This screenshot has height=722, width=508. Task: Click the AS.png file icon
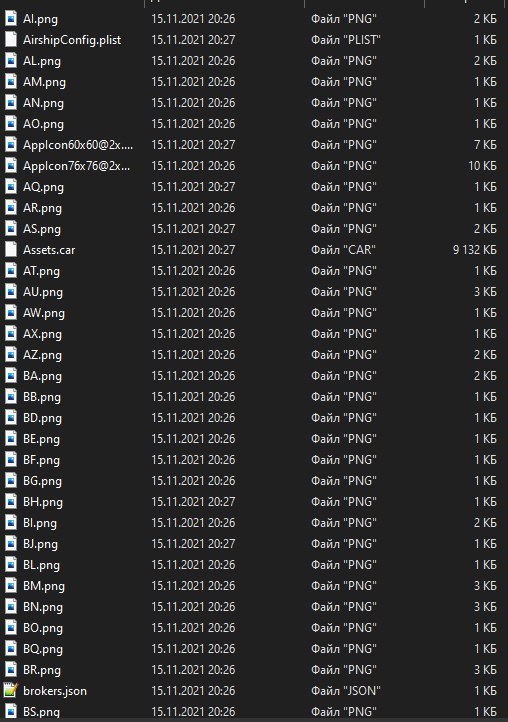(x=11, y=229)
